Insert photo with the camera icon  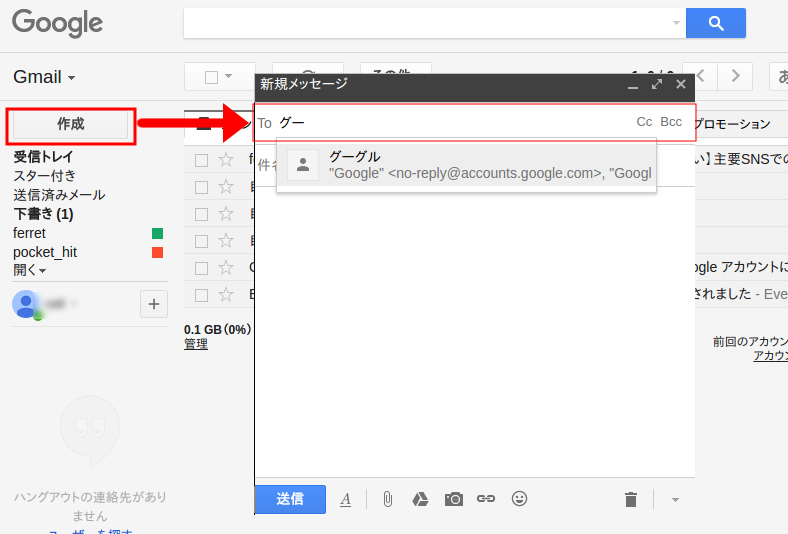(x=454, y=499)
